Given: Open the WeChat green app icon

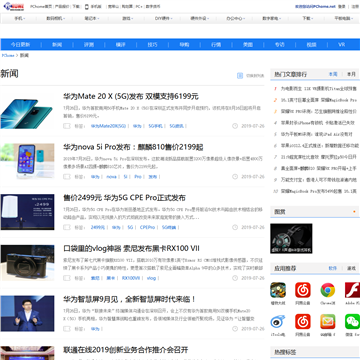Looking at the screenshot, I should (352, 322).
